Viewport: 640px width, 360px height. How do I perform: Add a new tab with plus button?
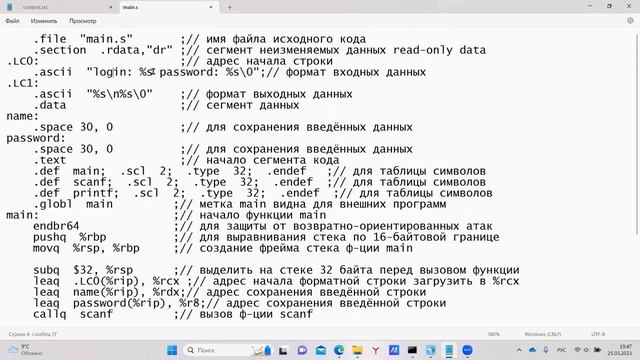pyautogui.click(x=230, y=7)
